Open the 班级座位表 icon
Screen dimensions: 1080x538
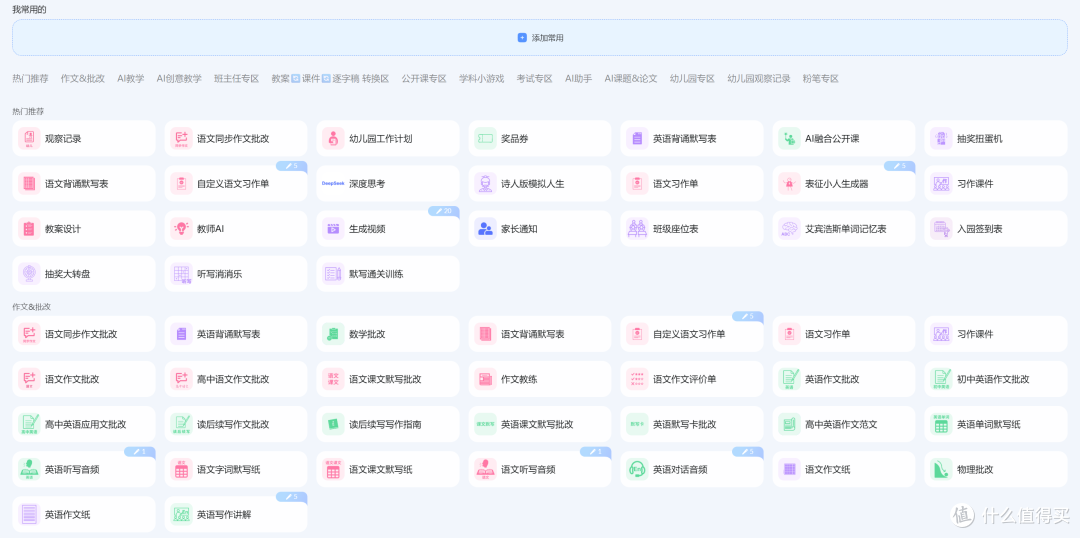click(638, 229)
